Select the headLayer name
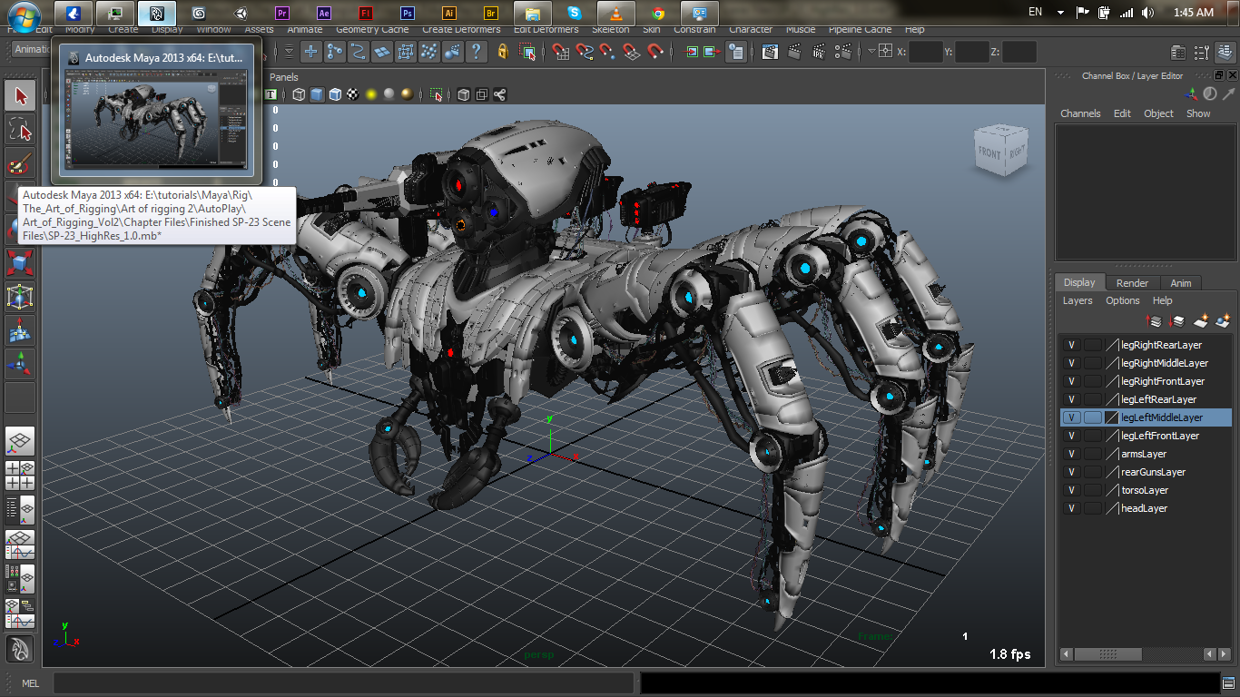This screenshot has height=697, width=1240. click(x=1144, y=508)
